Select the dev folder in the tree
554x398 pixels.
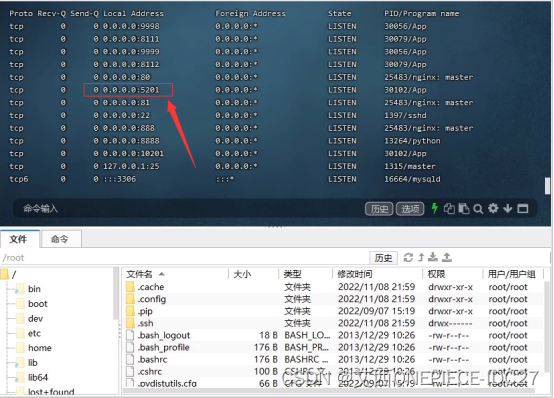[35, 319]
